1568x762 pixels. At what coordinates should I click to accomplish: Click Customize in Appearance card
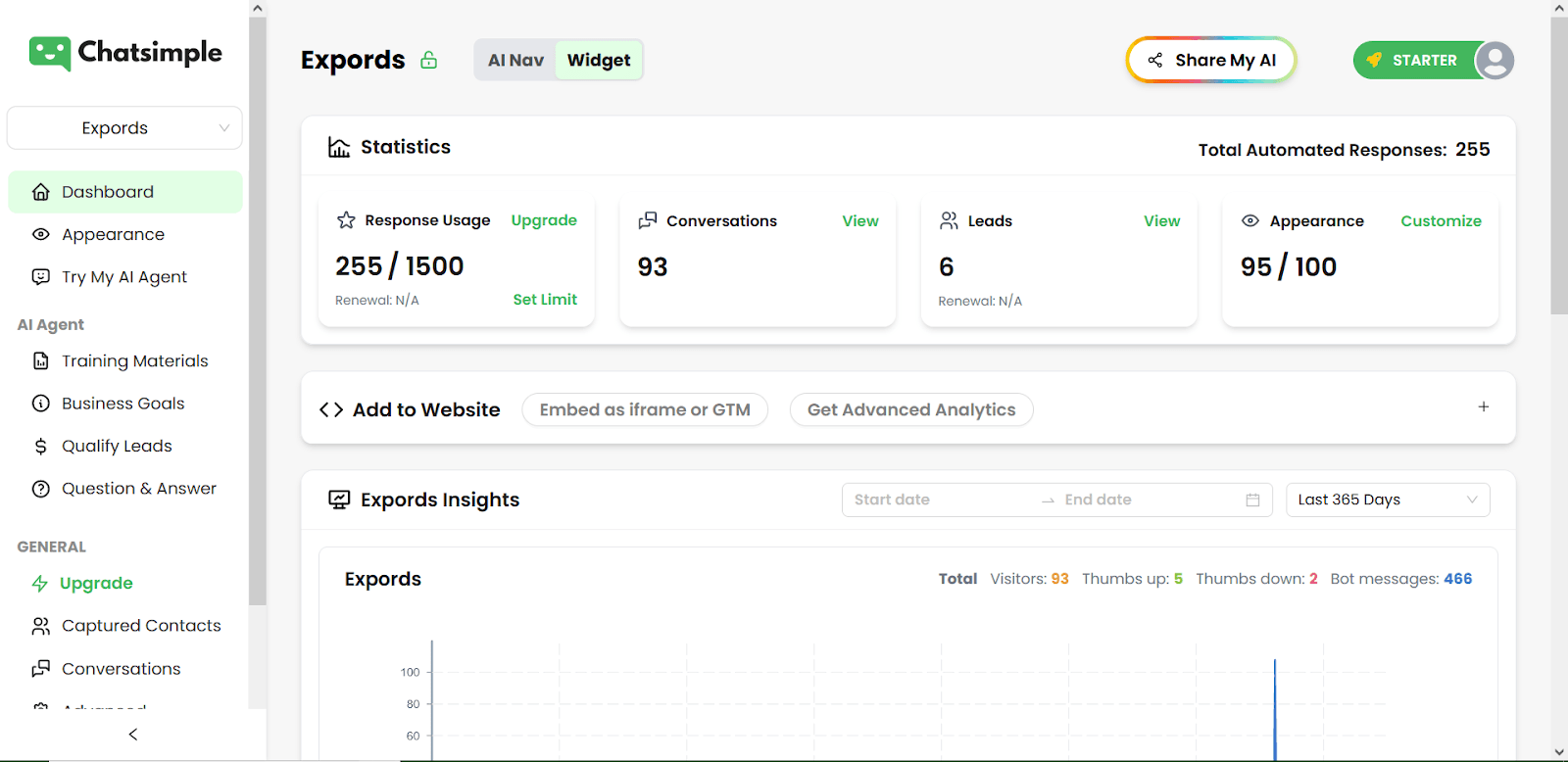(x=1441, y=221)
